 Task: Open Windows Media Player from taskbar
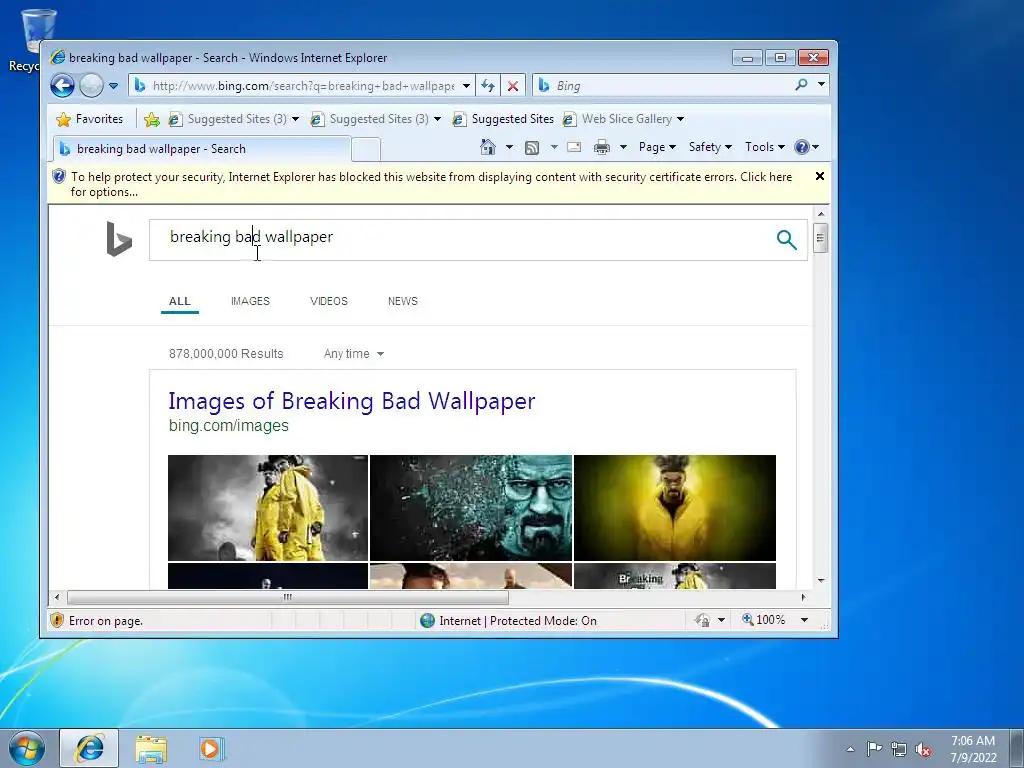(x=211, y=748)
